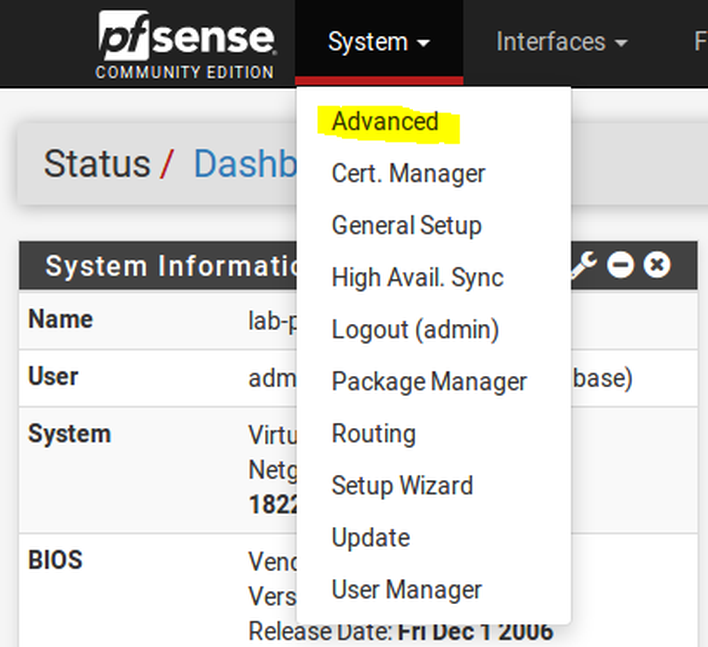Open User Manager menu entry
Screen dimensions: 708x647
coord(407,589)
